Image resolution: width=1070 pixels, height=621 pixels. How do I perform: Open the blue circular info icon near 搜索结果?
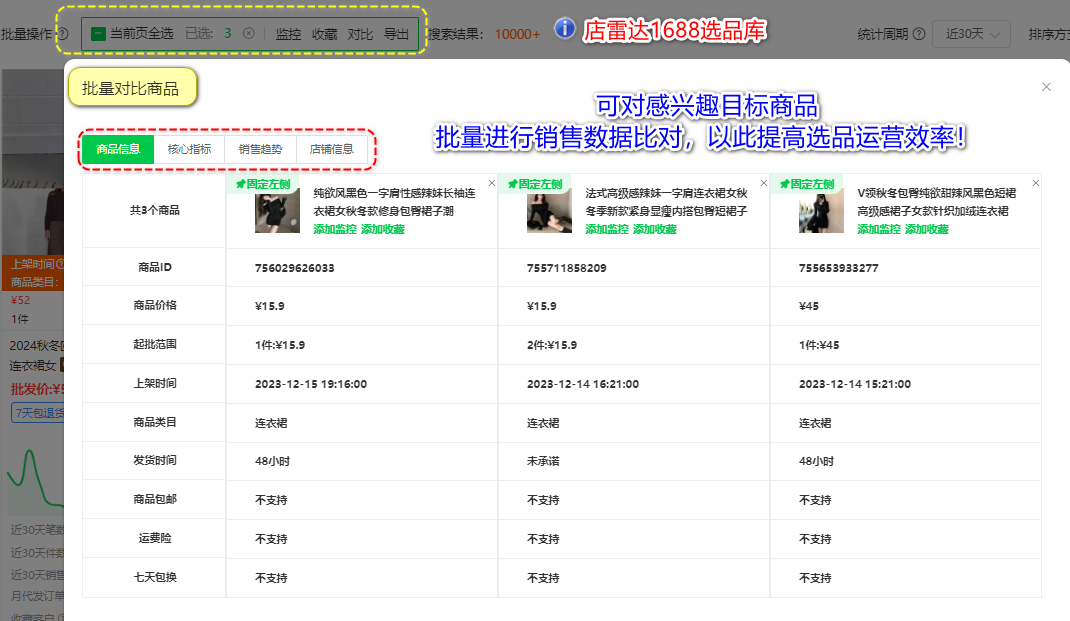[564, 29]
